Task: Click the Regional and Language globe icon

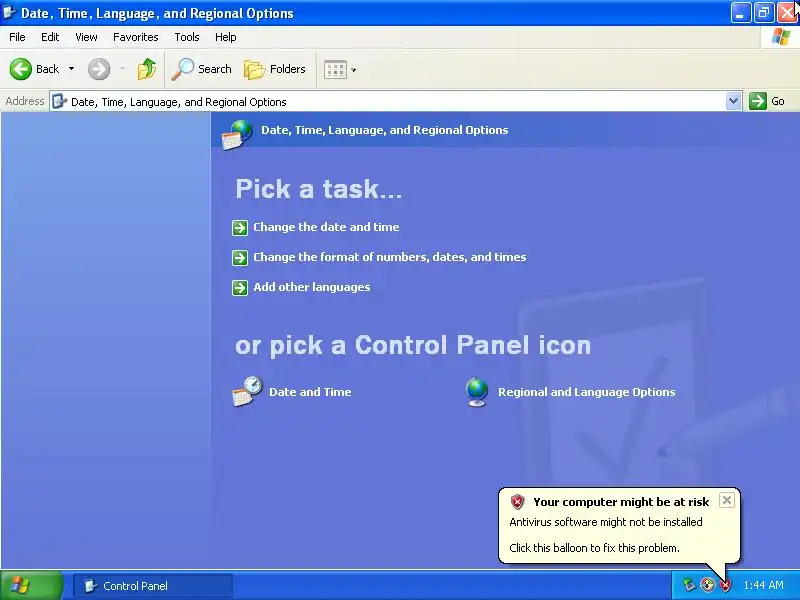Action: [x=477, y=392]
